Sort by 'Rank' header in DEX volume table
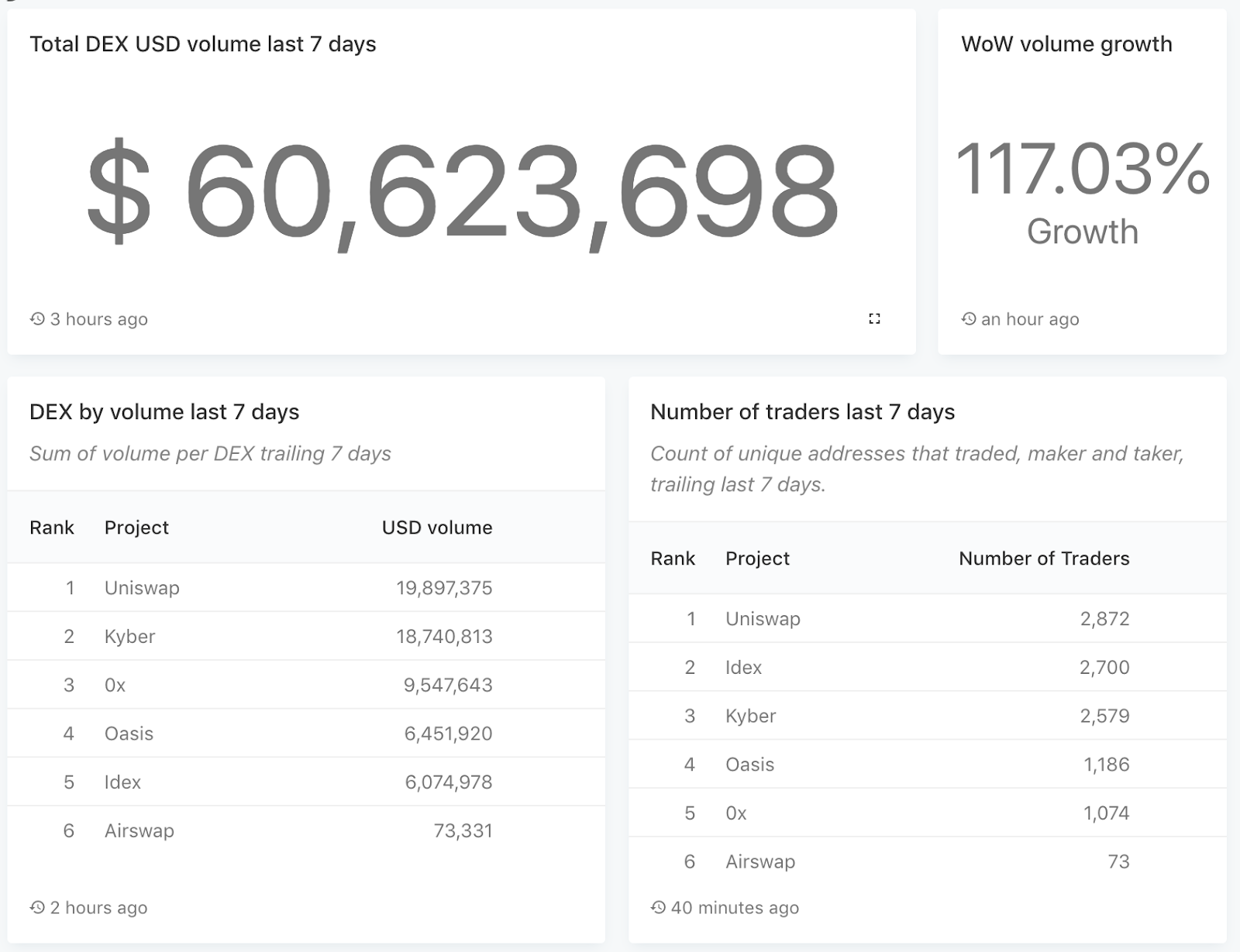 tap(52, 528)
